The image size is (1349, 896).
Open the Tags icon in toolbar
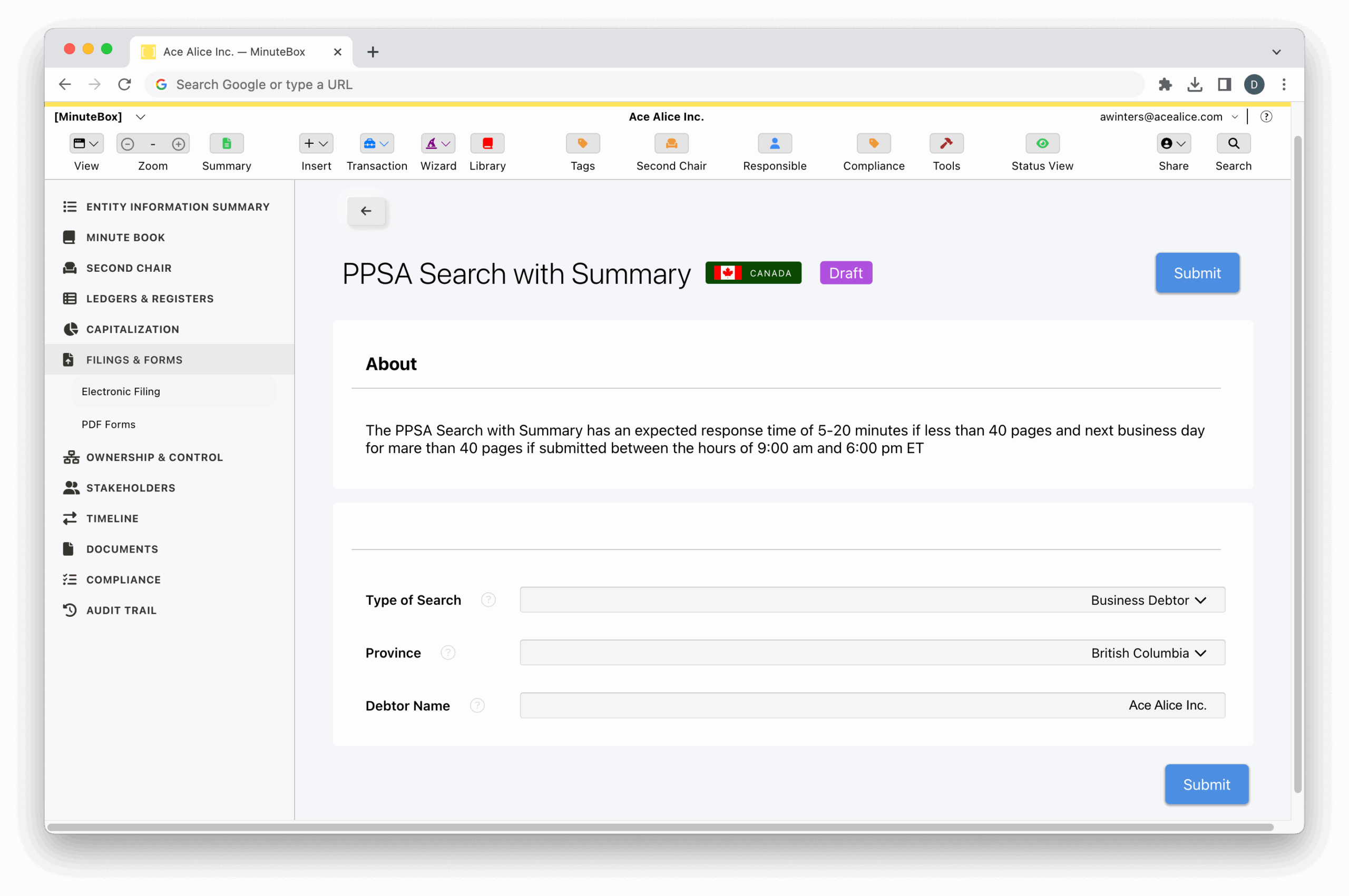[582, 143]
